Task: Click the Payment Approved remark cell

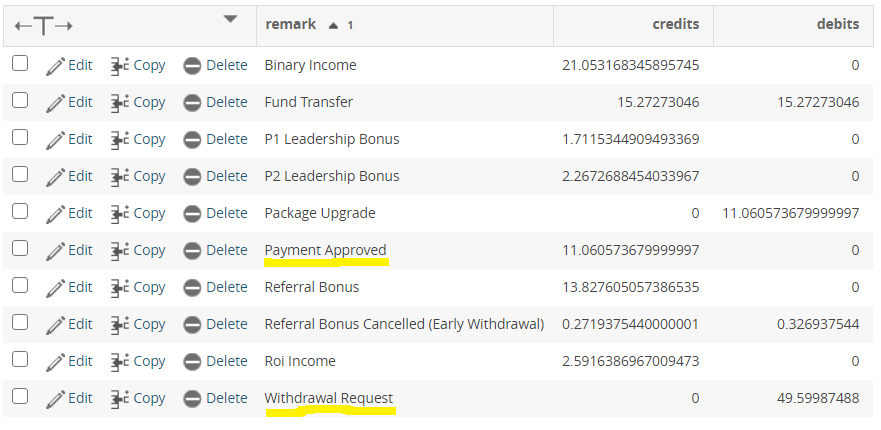Action: pyautogui.click(x=325, y=250)
